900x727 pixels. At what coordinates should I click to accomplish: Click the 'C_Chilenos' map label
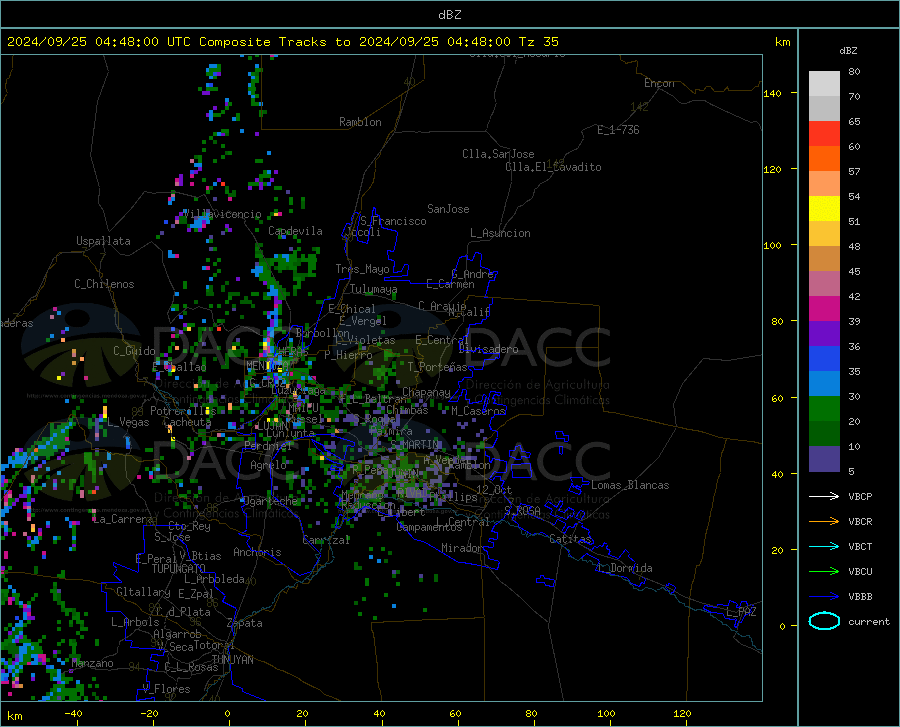pyautogui.click(x=104, y=284)
